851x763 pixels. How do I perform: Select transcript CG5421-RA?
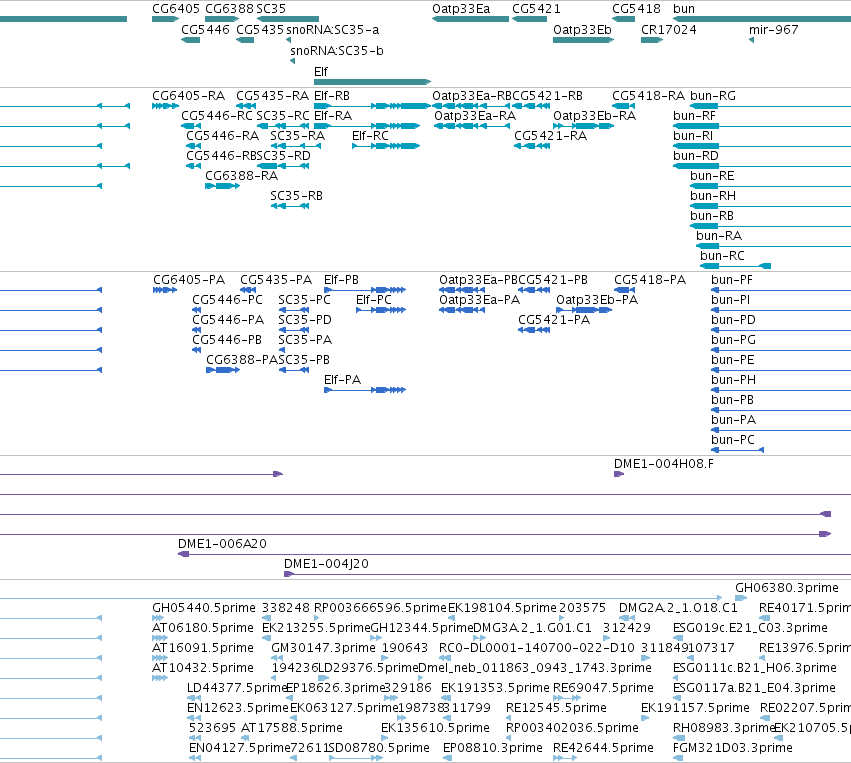532,146
